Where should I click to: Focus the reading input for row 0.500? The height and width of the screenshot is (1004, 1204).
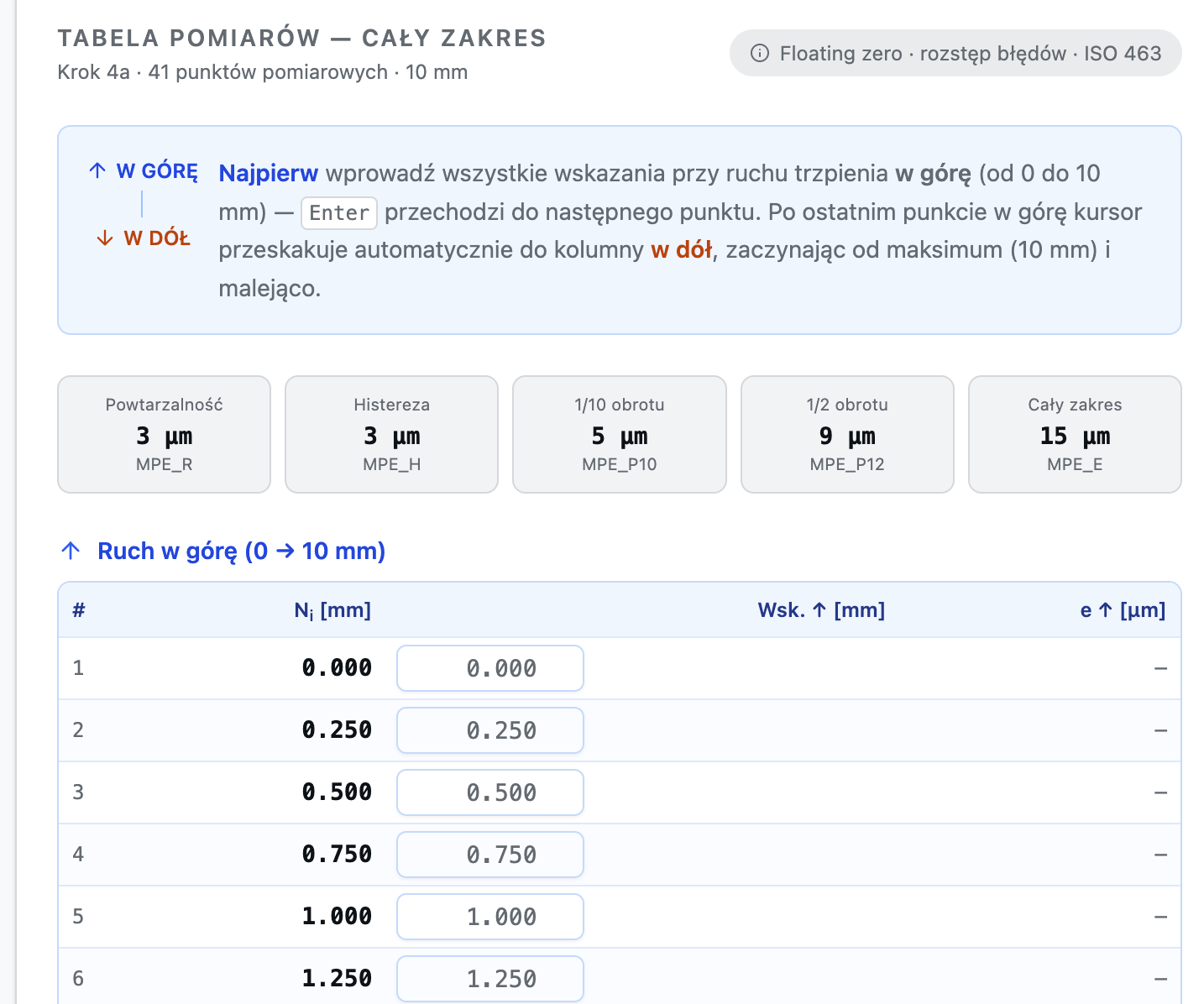pyautogui.click(x=490, y=792)
